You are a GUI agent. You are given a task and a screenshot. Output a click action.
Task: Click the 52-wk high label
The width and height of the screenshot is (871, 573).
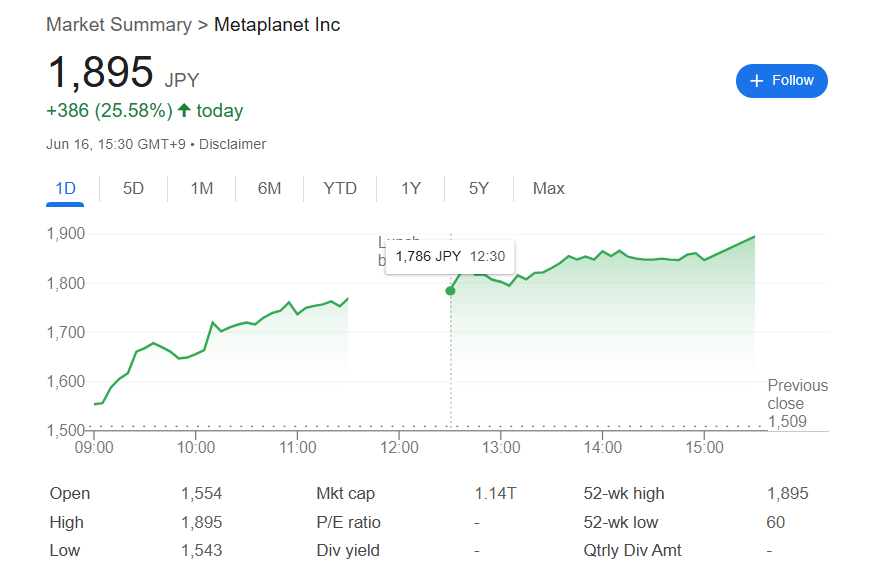tap(623, 493)
